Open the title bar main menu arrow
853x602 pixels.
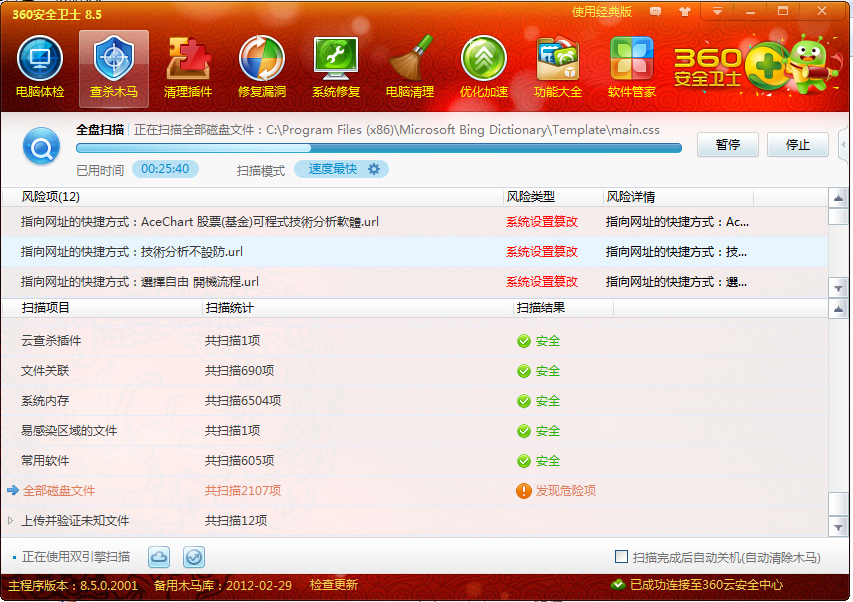tap(718, 11)
